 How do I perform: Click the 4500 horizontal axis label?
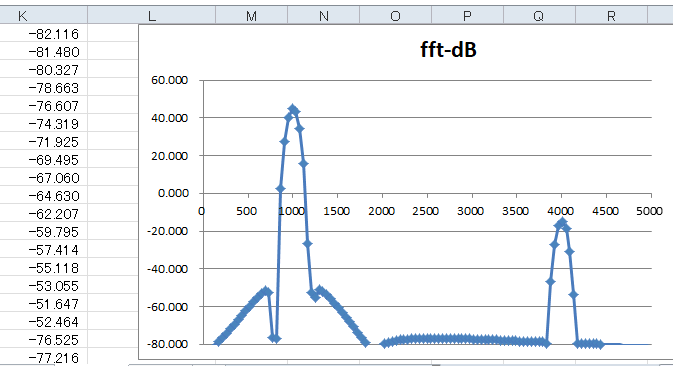click(x=605, y=211)
